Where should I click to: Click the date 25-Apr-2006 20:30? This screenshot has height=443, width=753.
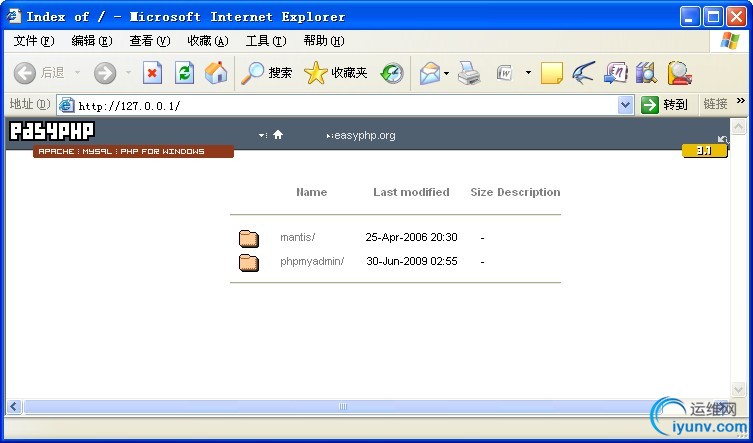[x=412, y=237]
